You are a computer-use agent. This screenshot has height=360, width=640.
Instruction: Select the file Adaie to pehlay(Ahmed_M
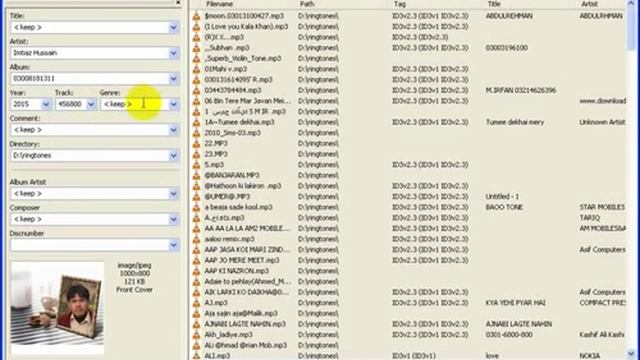(x=248, y=281)
